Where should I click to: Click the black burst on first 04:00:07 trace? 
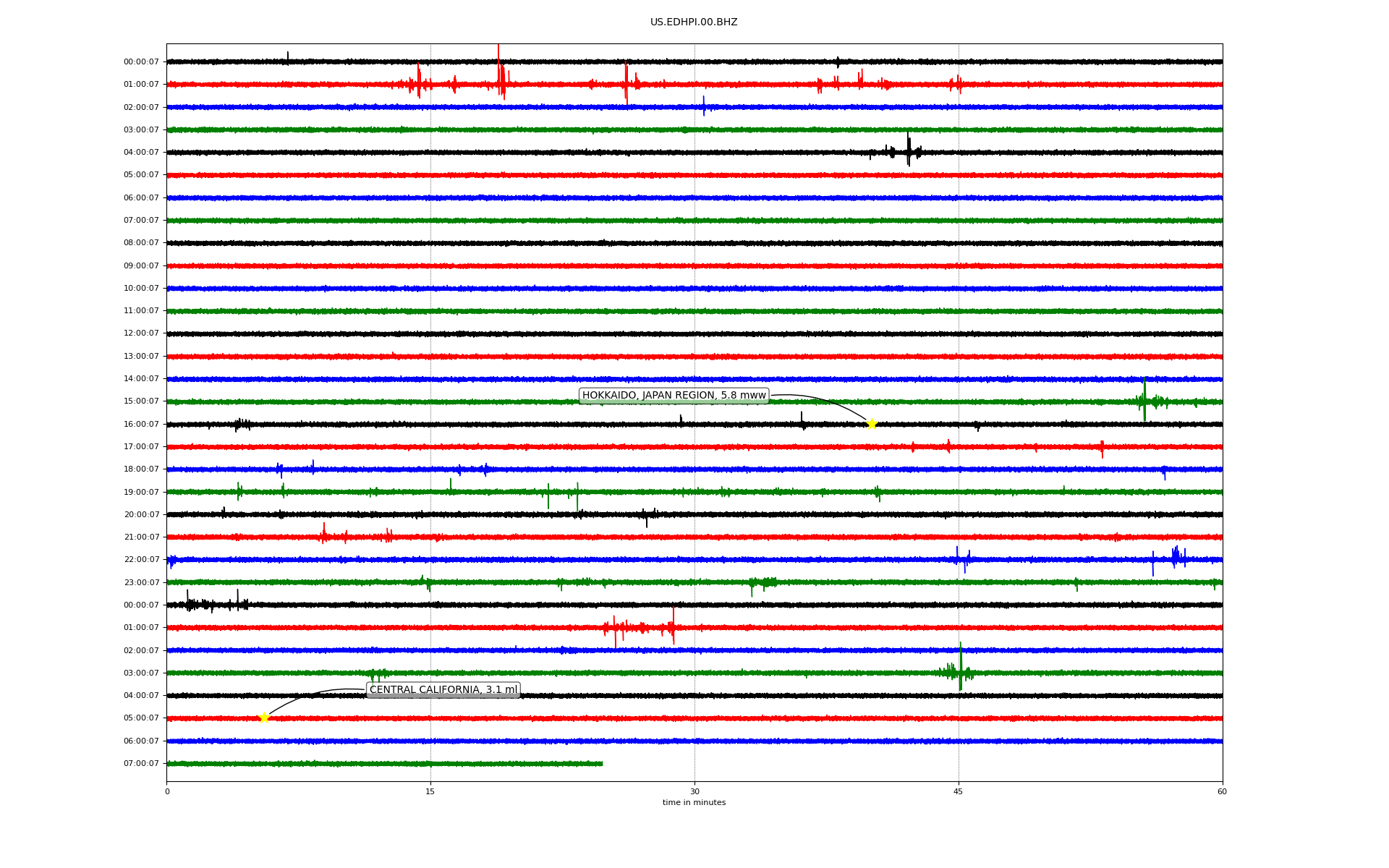[x=909, y=150]
